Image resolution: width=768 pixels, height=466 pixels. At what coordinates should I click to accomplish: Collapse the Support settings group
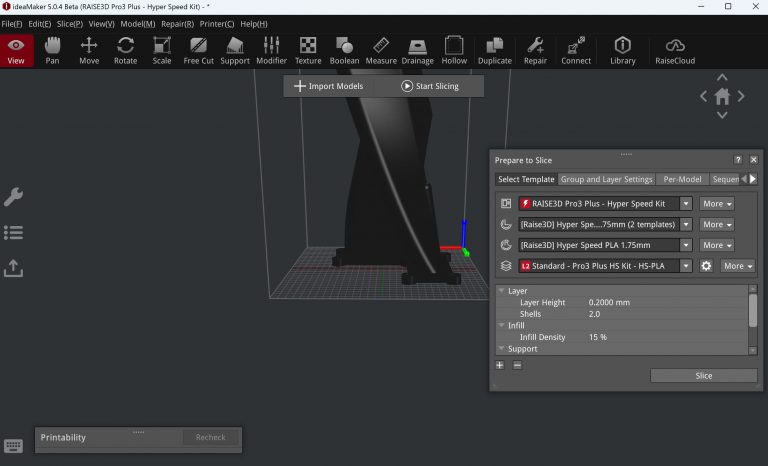502,348
